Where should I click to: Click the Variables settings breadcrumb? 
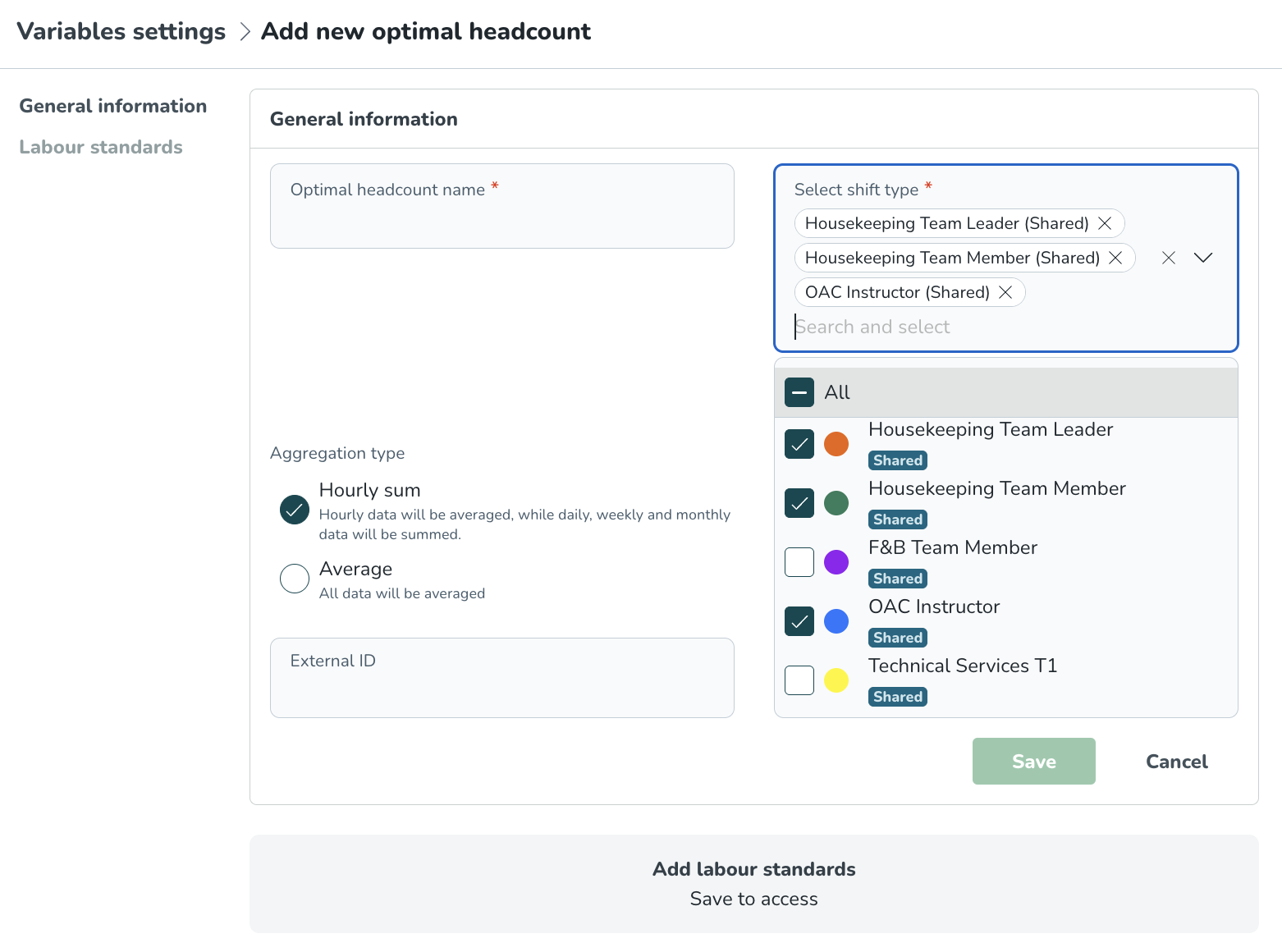tap(121, 31)
